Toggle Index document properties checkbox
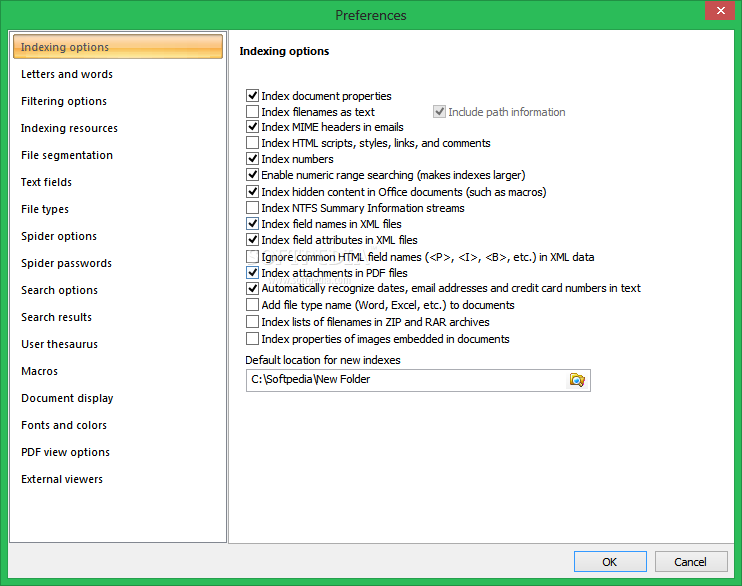This screenshot has width=742, height=586. coord(253,96)
